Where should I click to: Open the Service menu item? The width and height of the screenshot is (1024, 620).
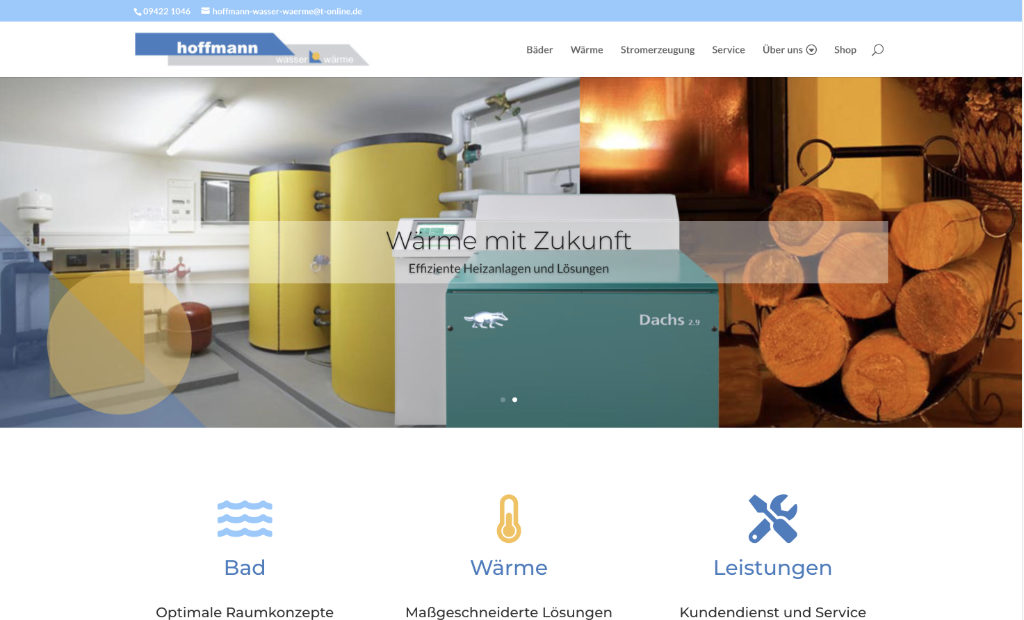728,50
